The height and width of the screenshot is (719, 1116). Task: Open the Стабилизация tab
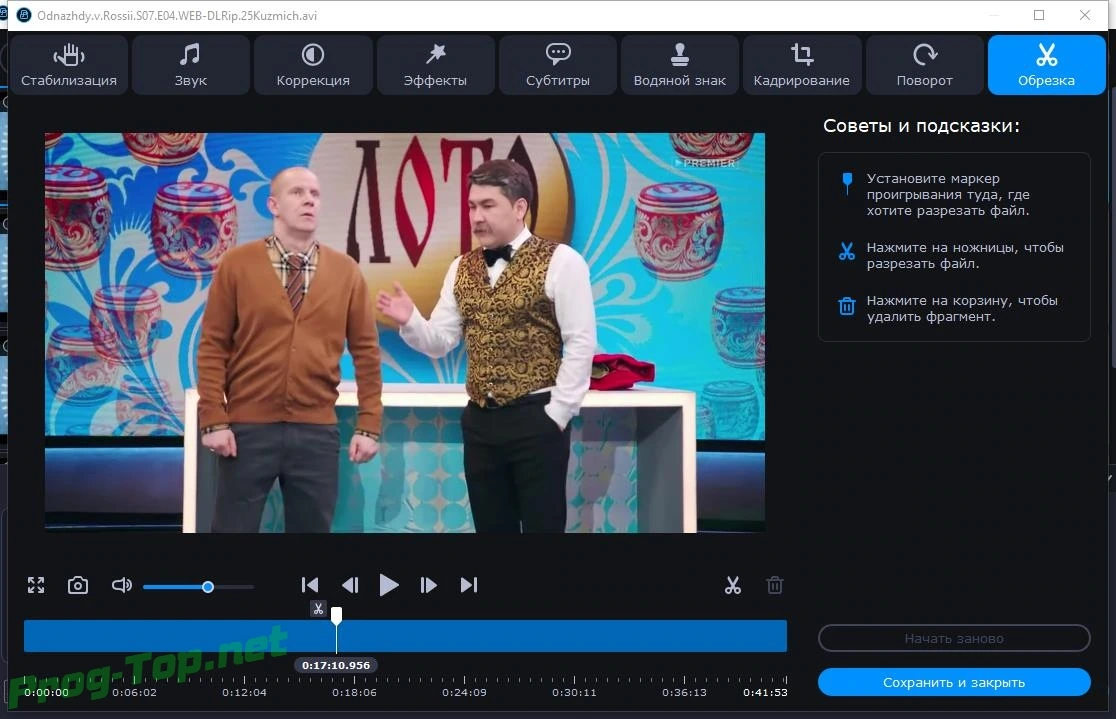coord(69,65)
